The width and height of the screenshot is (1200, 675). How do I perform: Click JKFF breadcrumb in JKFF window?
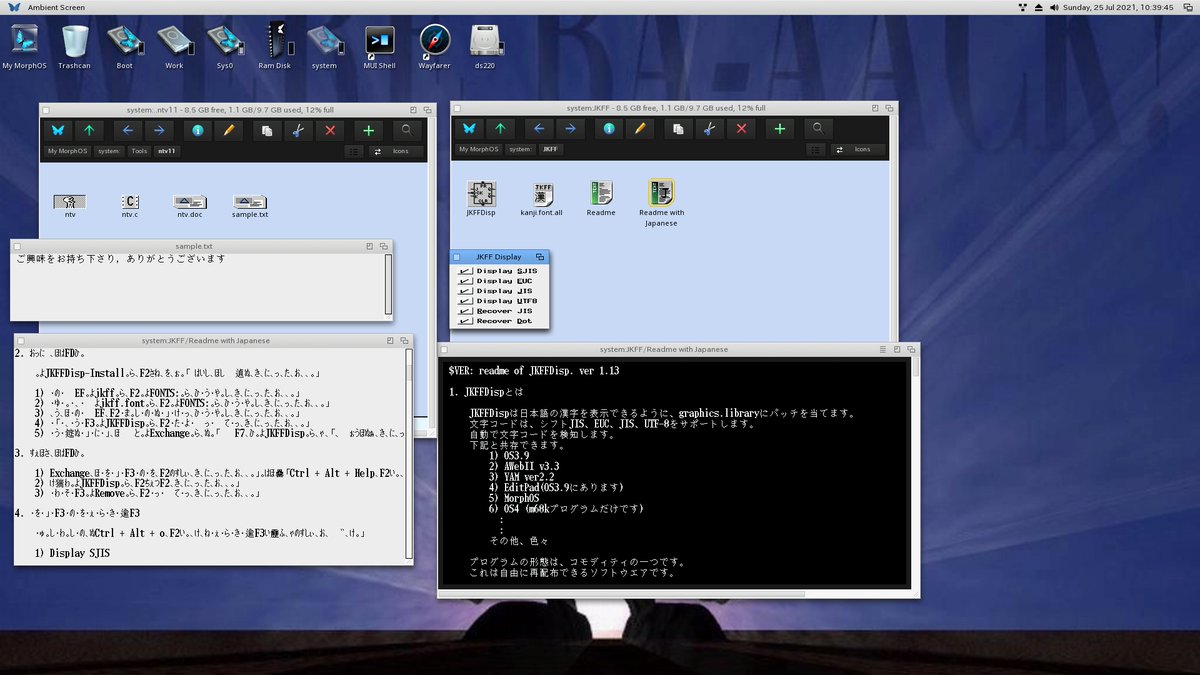pos(551,149)
